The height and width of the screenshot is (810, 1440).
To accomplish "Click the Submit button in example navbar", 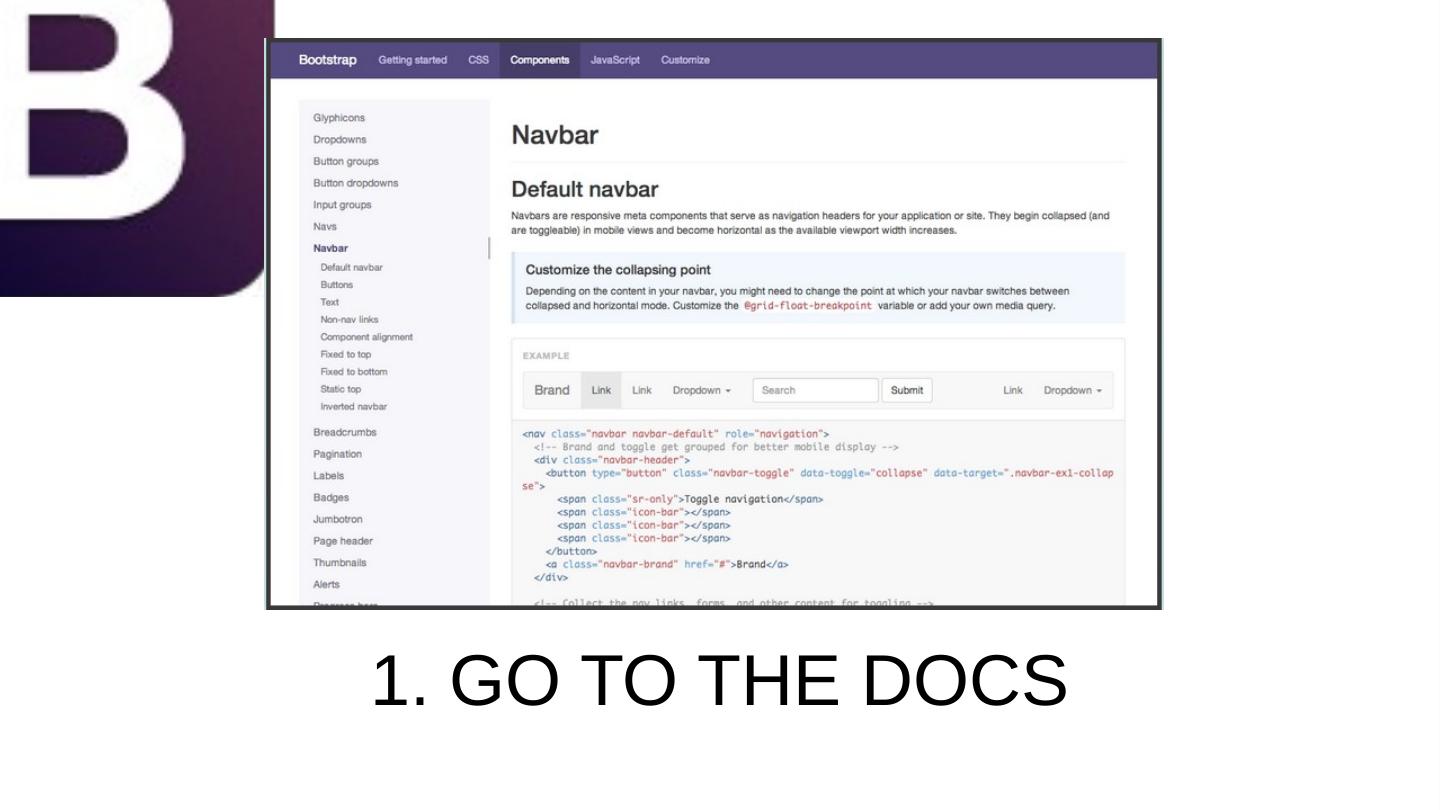I will [x=907, y=390].
